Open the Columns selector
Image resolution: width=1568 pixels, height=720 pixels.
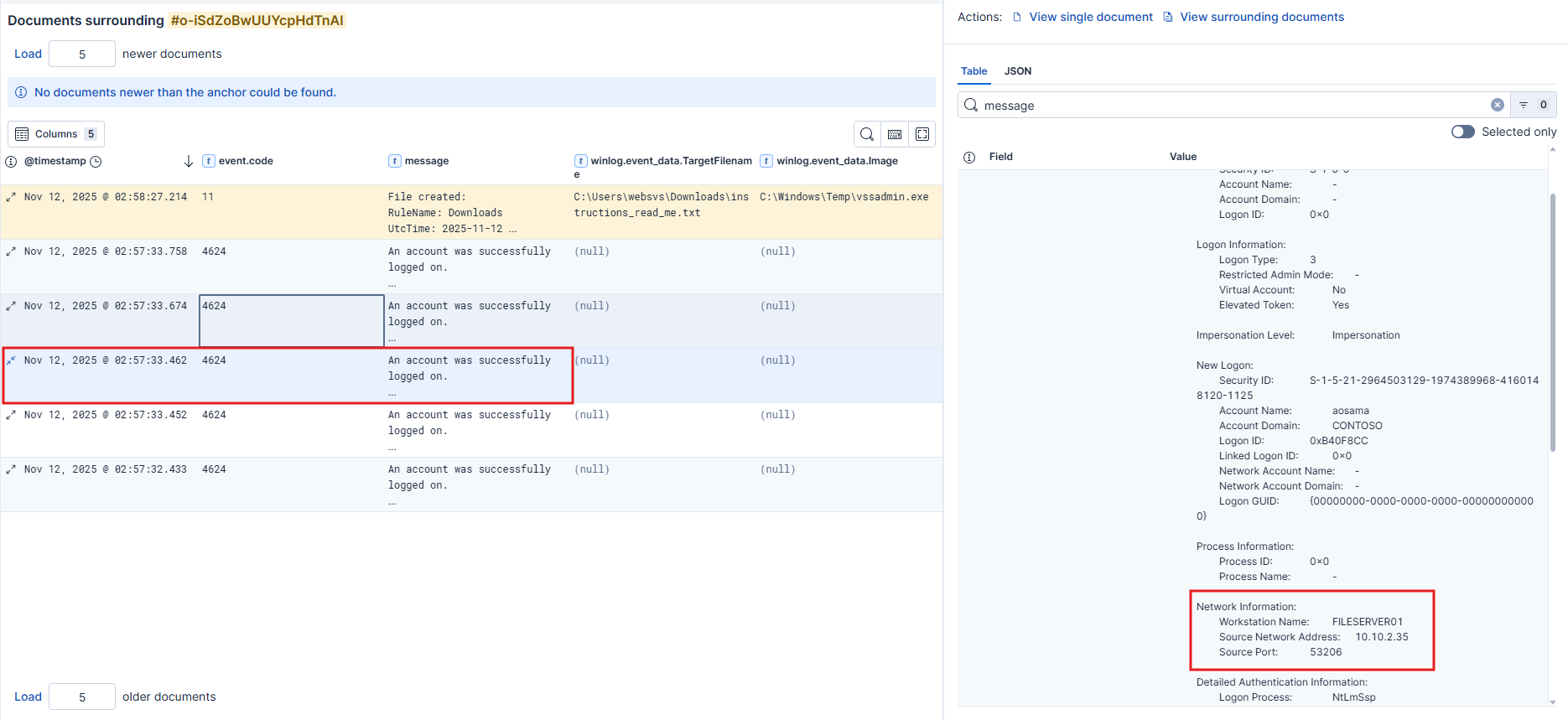(56, 134)
